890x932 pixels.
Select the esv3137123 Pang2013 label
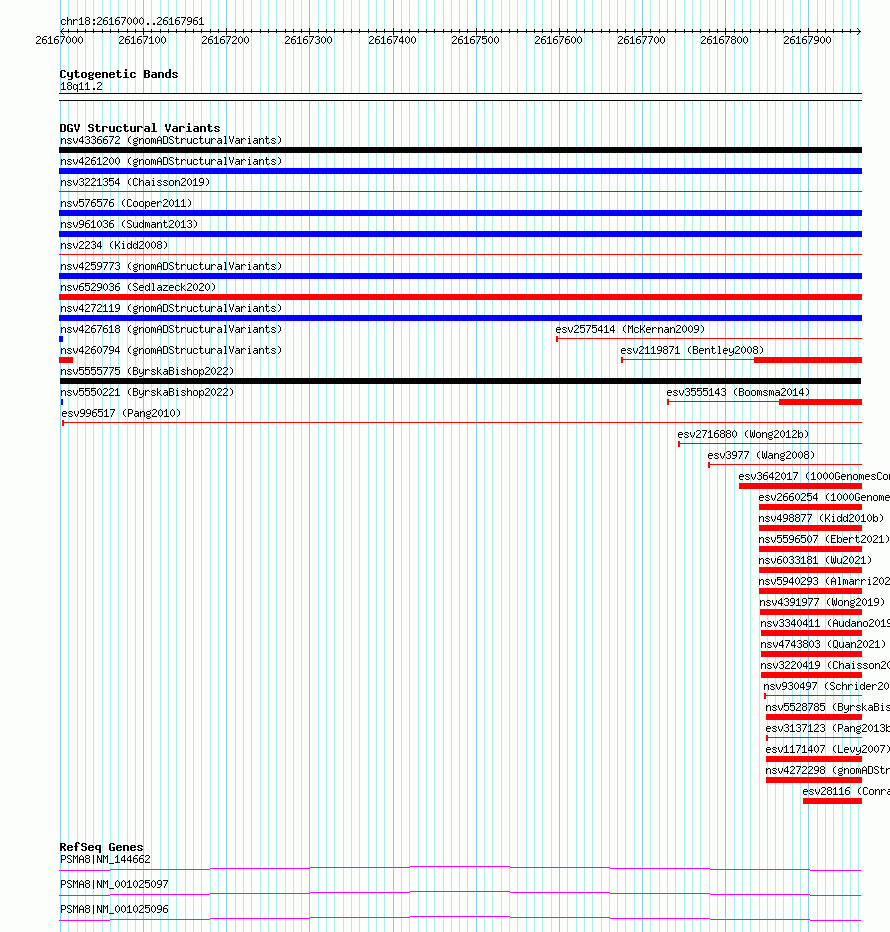point(828,728)
